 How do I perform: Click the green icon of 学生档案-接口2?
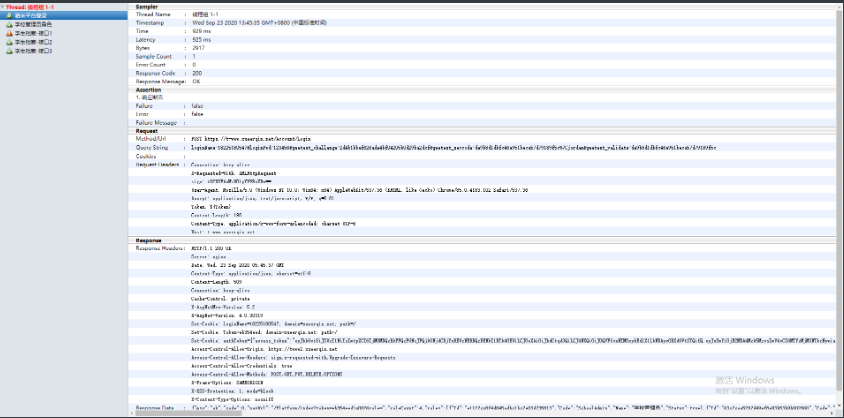pyautogui.click(x=9, y=42)
